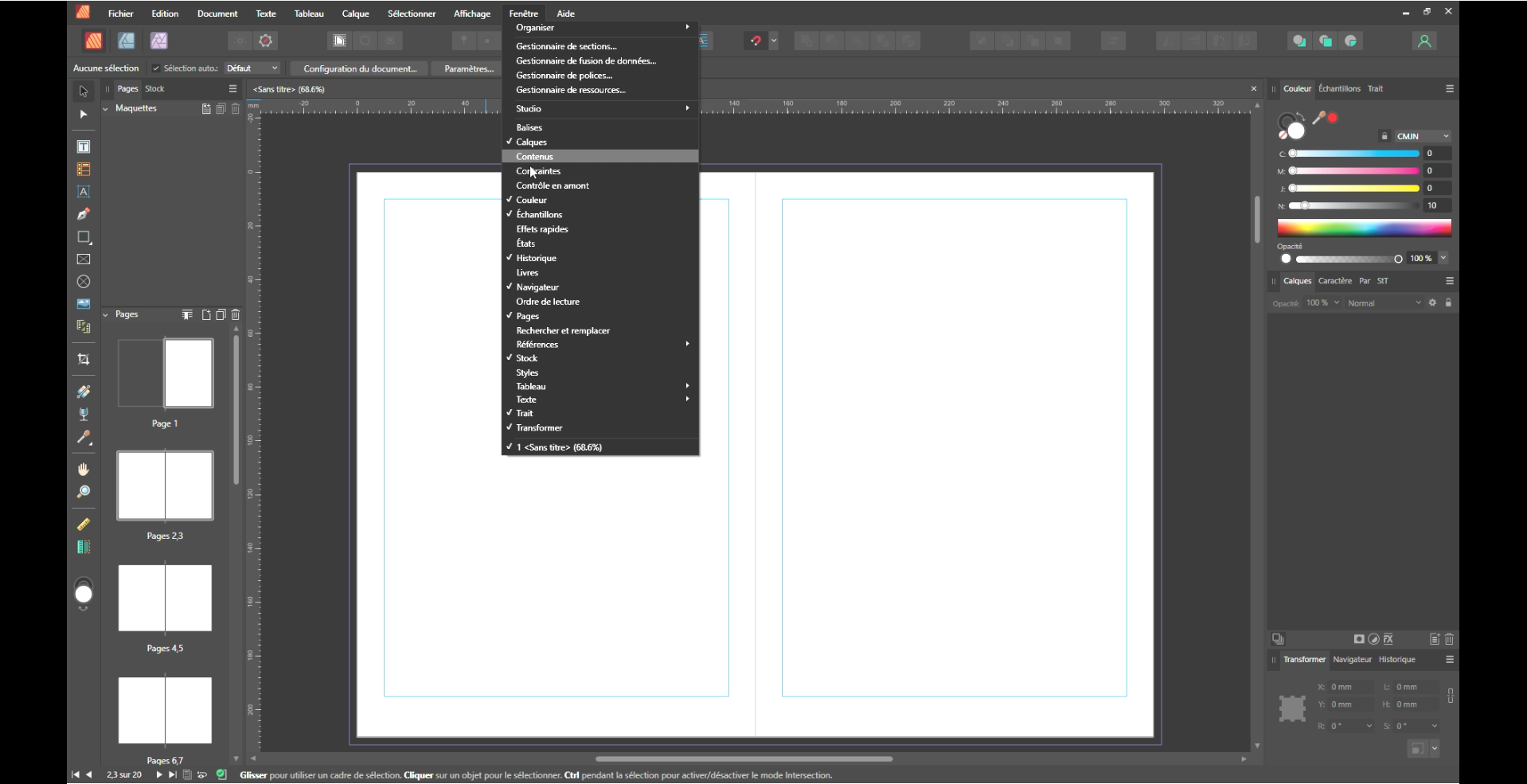Disable the Navigateur panel menu entry
1527x784 pixels.
click(537, 287)
